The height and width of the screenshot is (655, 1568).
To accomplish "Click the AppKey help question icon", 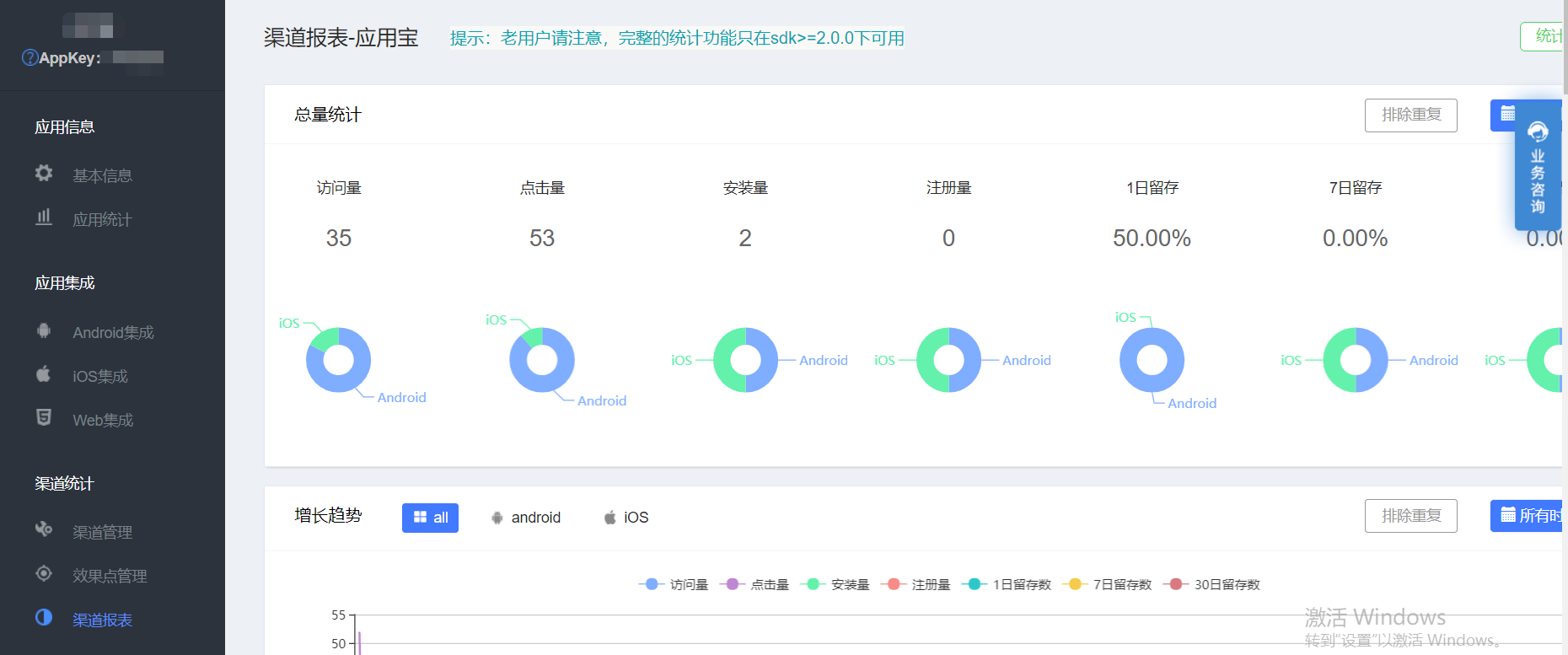I will tap(30, 57).
